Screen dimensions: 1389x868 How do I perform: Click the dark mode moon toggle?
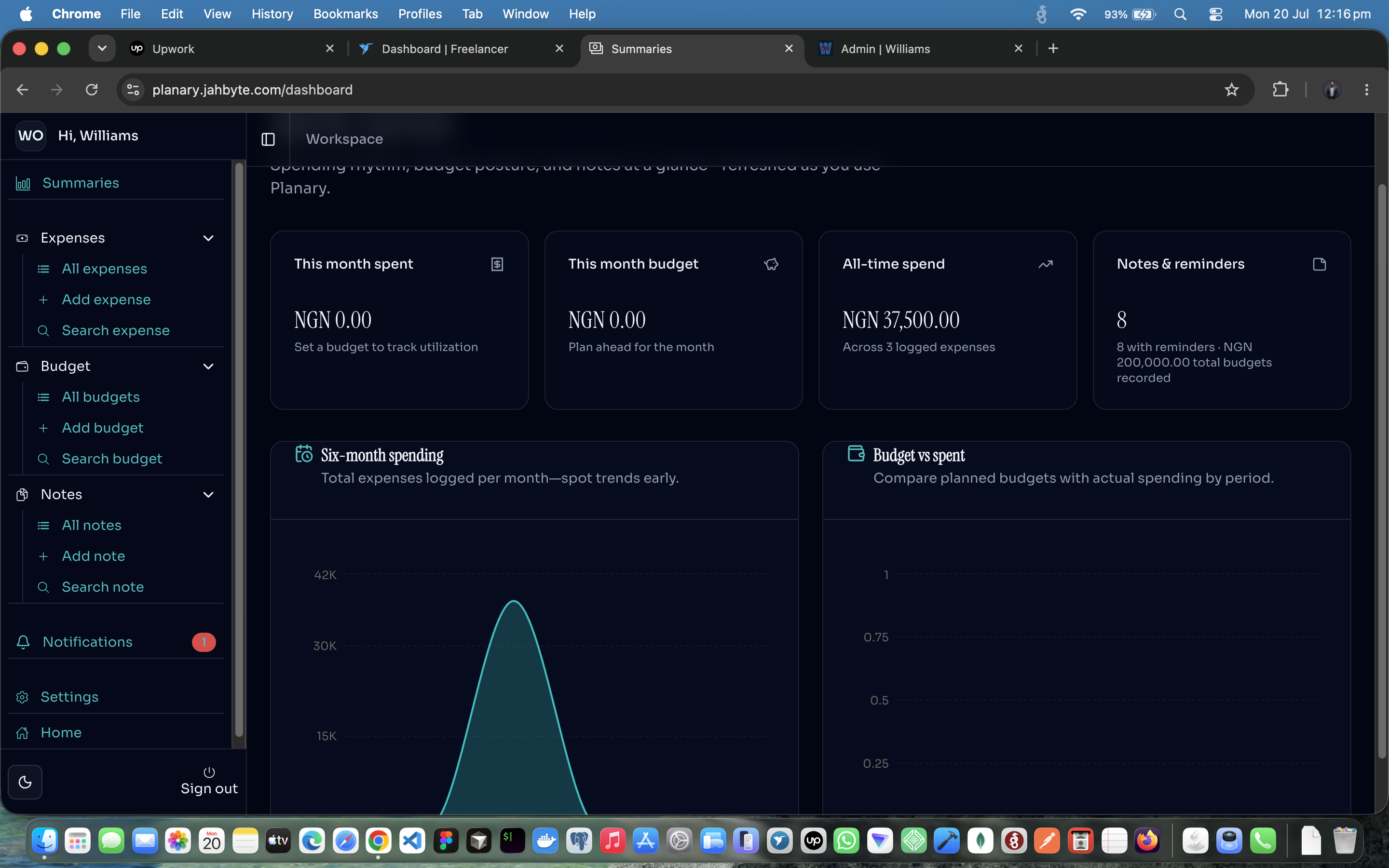coord(25,782)
